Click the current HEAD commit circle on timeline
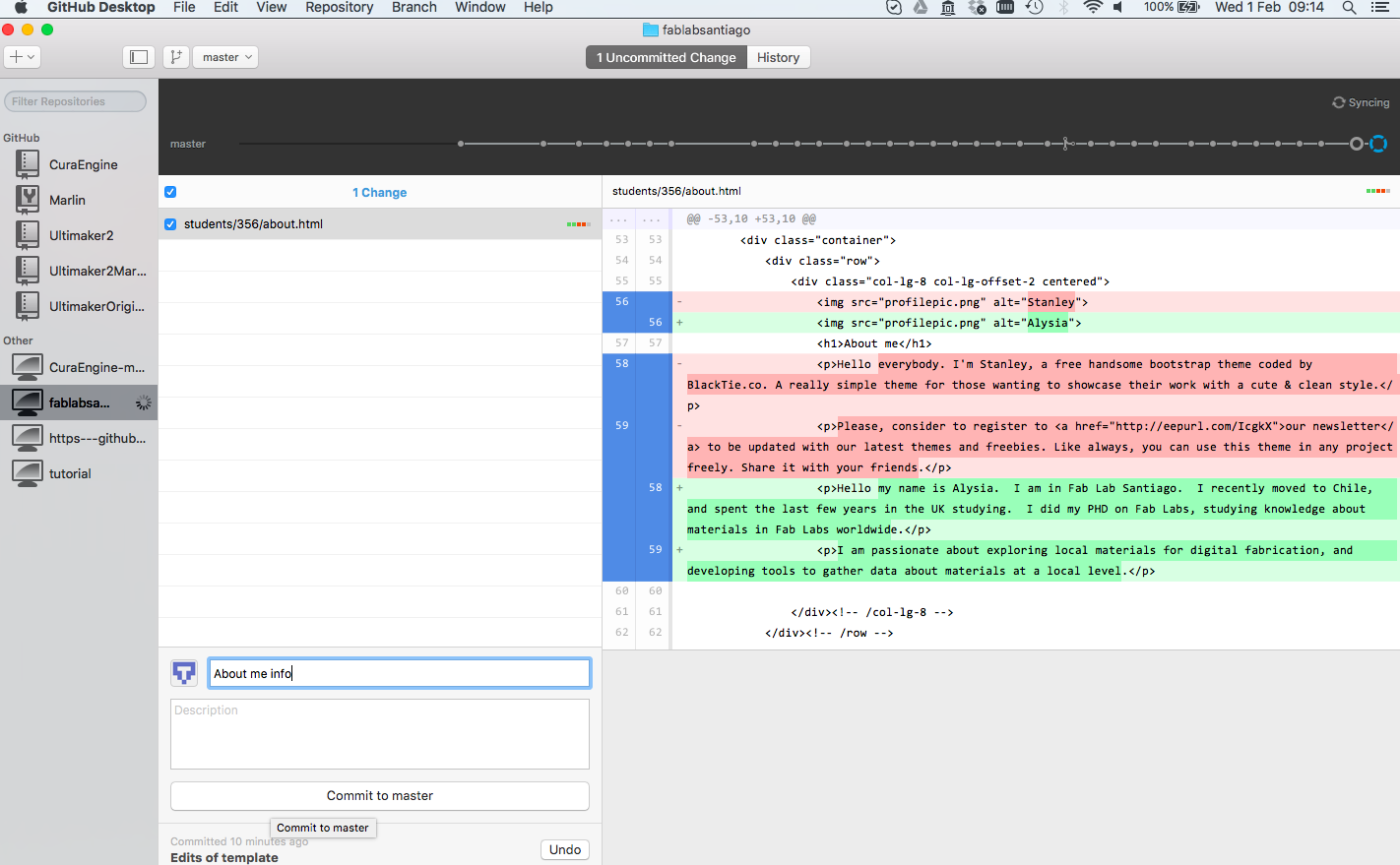Viewport: 1400px width, 865px height. pos(1357,144)
